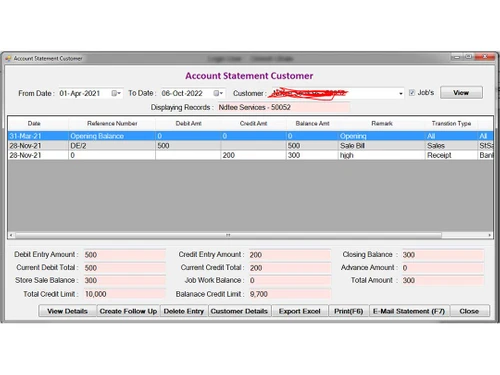
Task: Click the Opening remark cell
Action: point(382,136)
